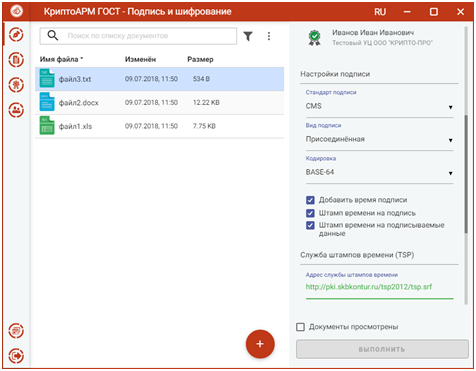Open the three-dot more options menu
The height and width of the screenshot is (371, 476).
[269, 36]
